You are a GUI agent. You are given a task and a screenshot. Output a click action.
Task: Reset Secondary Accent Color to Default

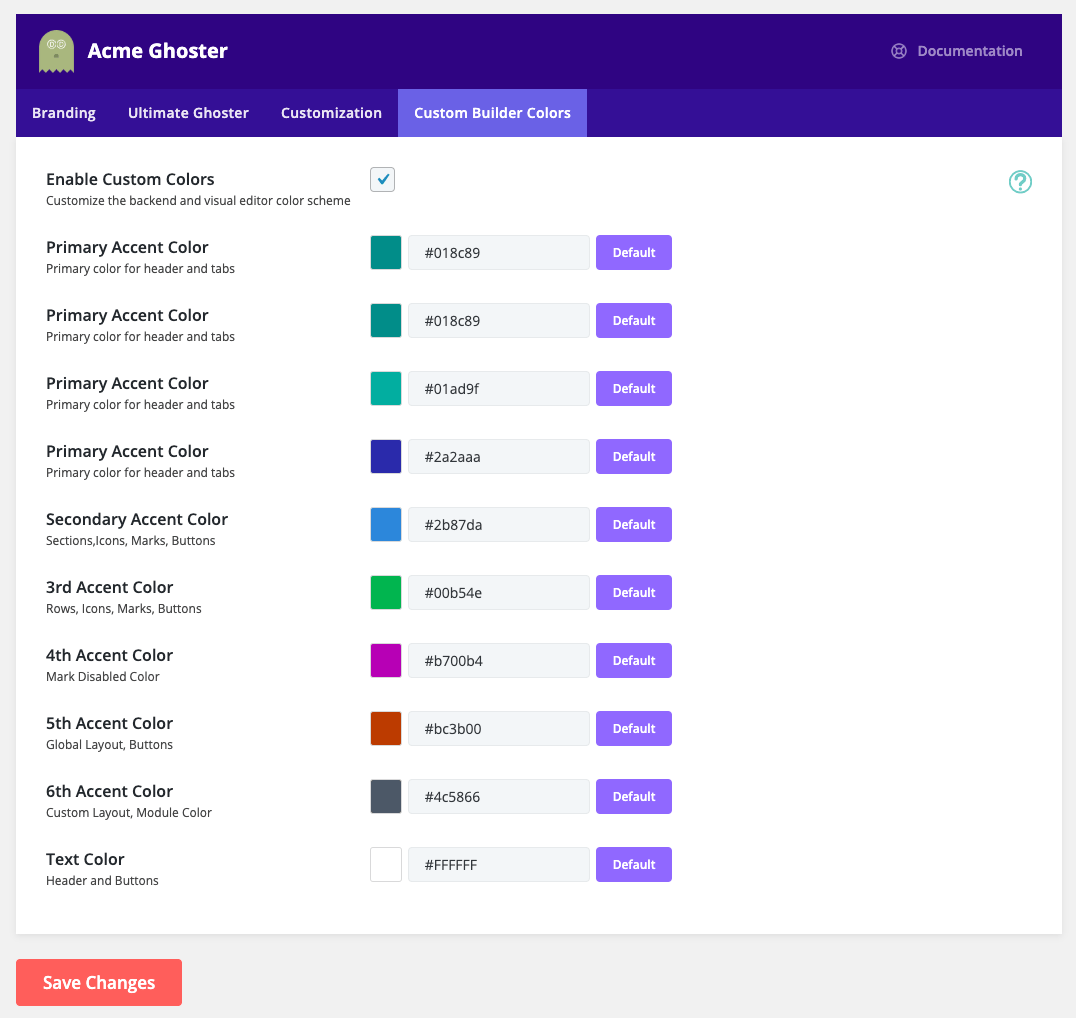633,524
